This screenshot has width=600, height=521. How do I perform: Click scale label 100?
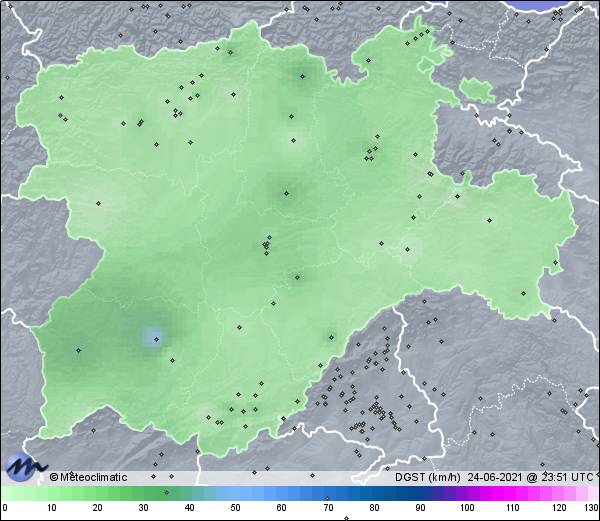tap(467, 508)
